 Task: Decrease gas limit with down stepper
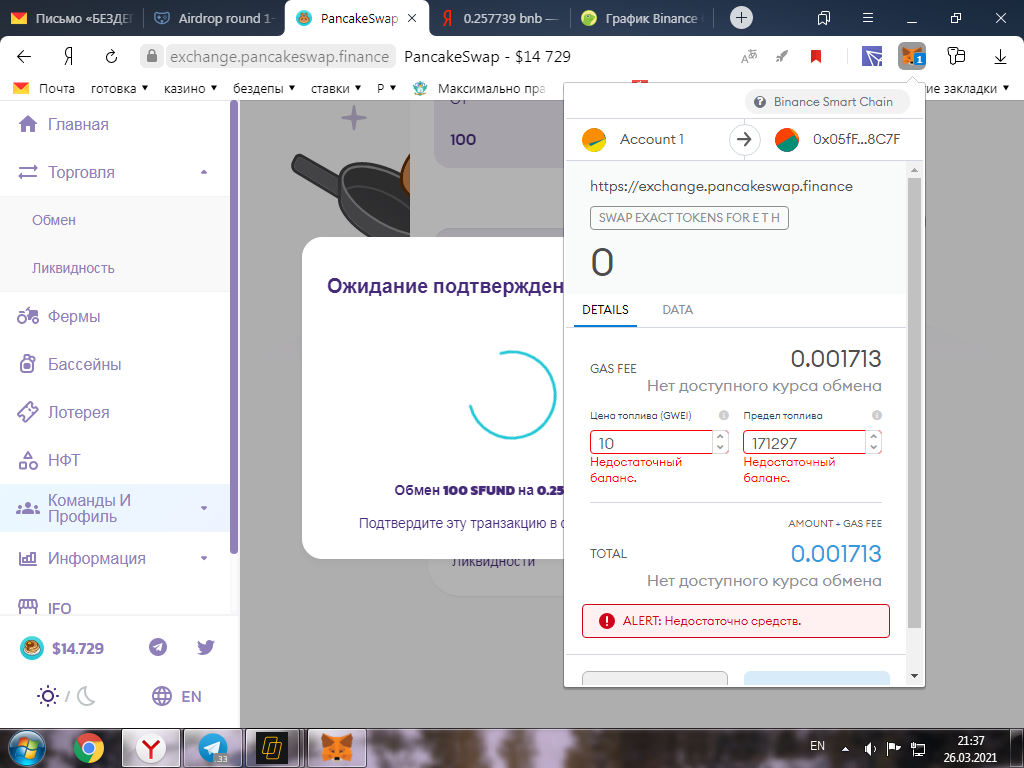[874, 449]
